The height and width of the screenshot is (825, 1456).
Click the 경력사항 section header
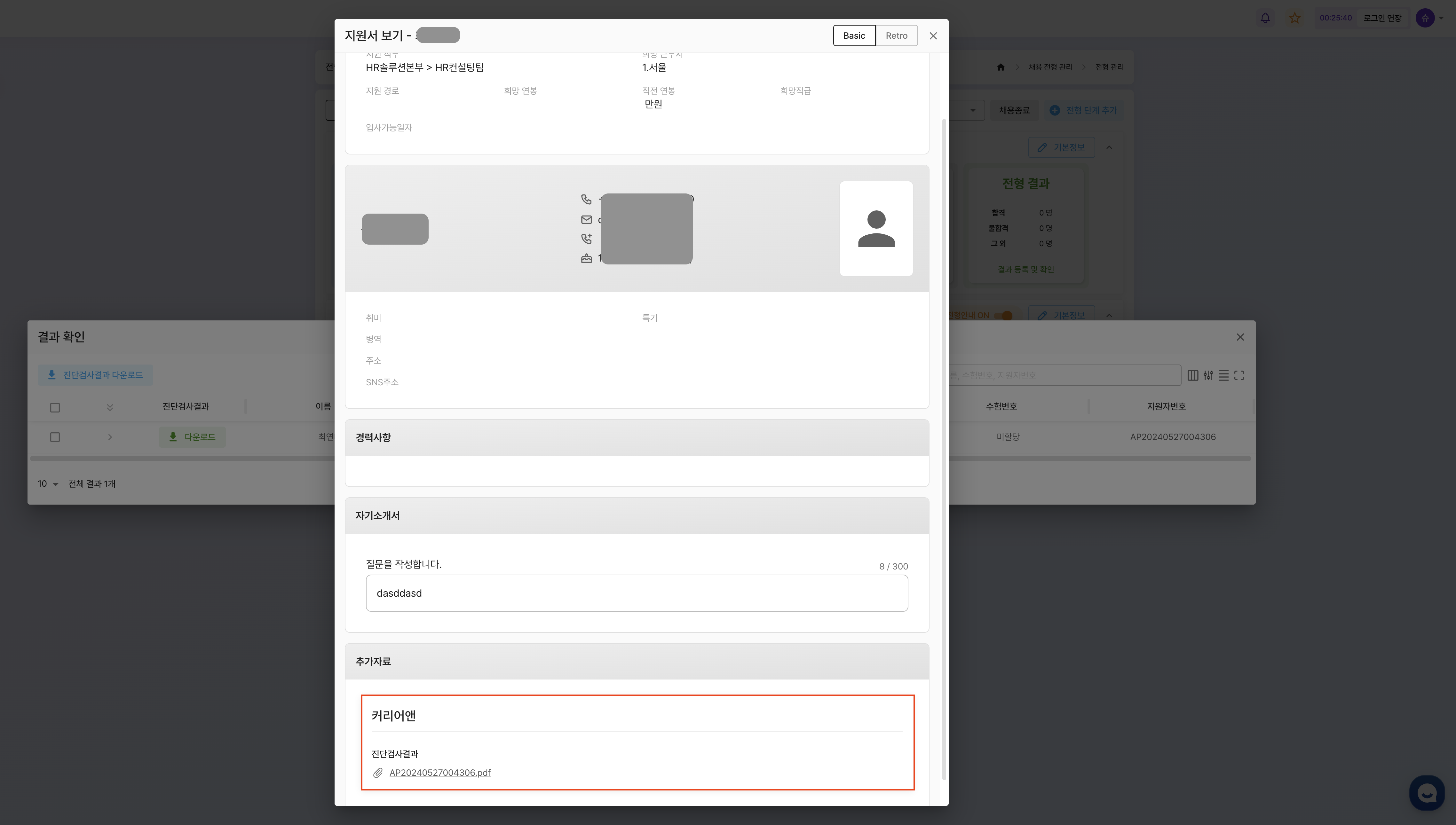coord(637,437)
